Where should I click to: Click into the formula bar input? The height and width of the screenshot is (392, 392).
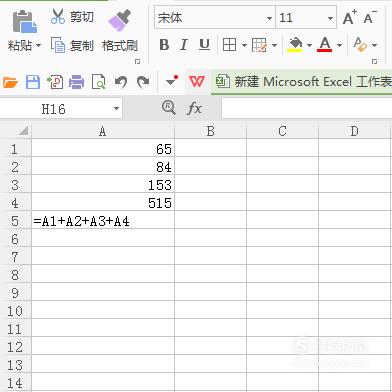(x=307, y=108)
